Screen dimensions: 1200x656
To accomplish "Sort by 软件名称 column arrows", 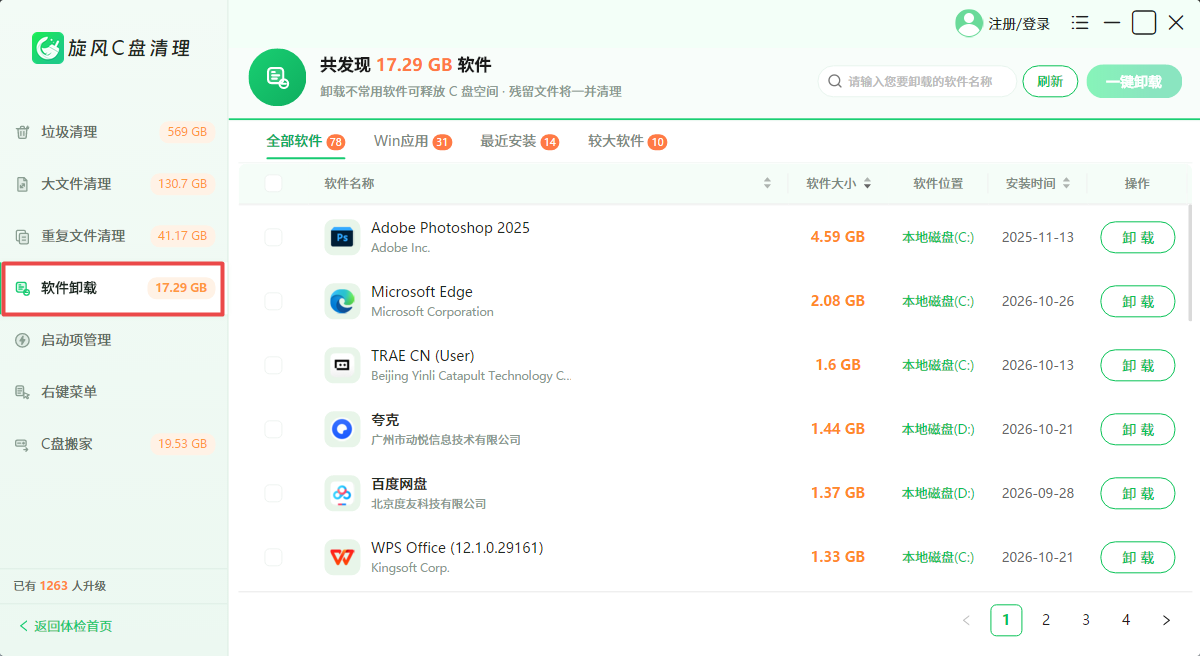I will (767, 183).
